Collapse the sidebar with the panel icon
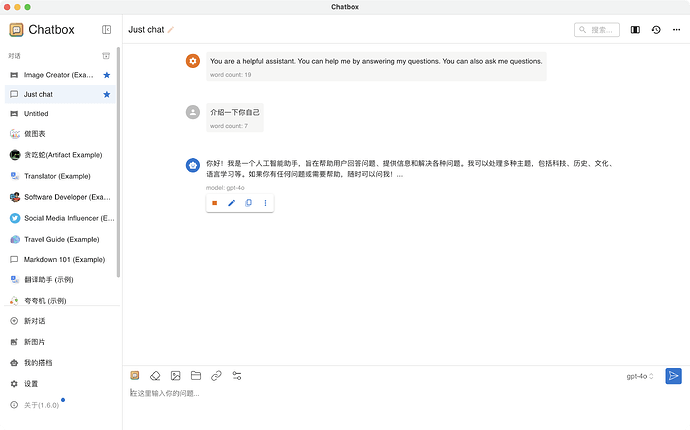Image resolution: width=690 pixels, height=430 pixels. pyautogui.click(x=106, y=29)
